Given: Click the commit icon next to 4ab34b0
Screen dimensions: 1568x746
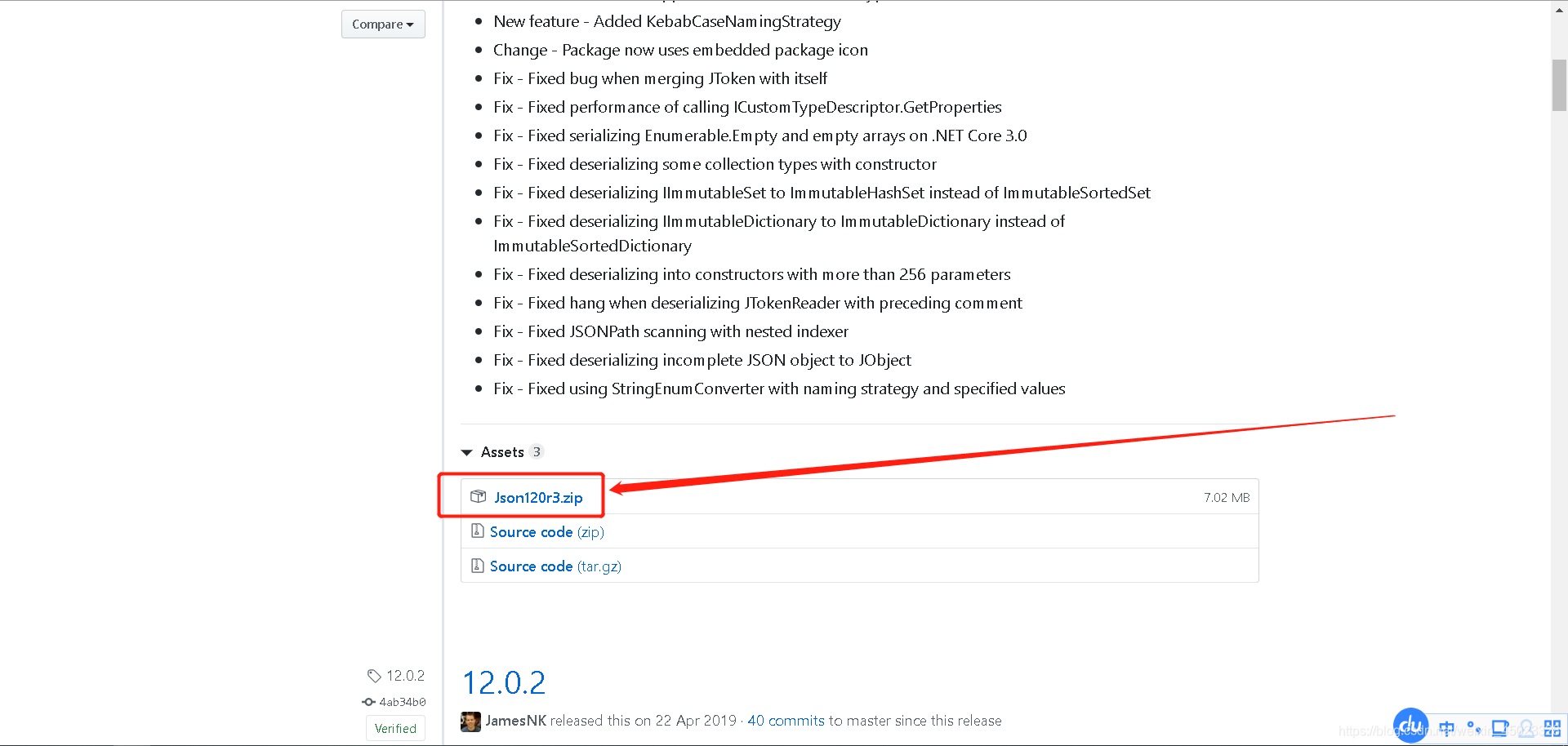Looking at the screenshot, I should (367, 701).
